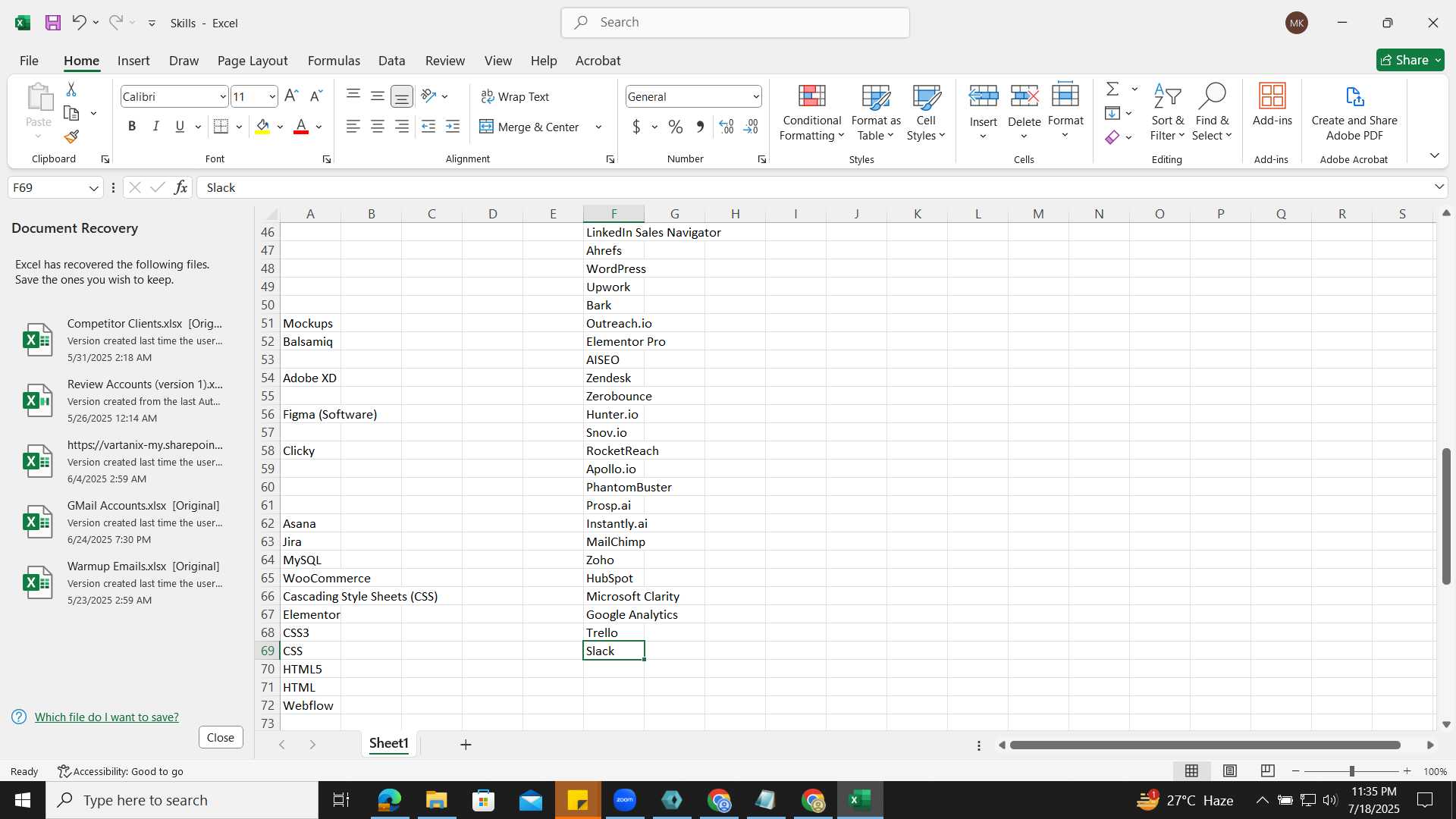
Task: Click Insert cells icon
Action: pyautogui.click(x=984, y=96)
